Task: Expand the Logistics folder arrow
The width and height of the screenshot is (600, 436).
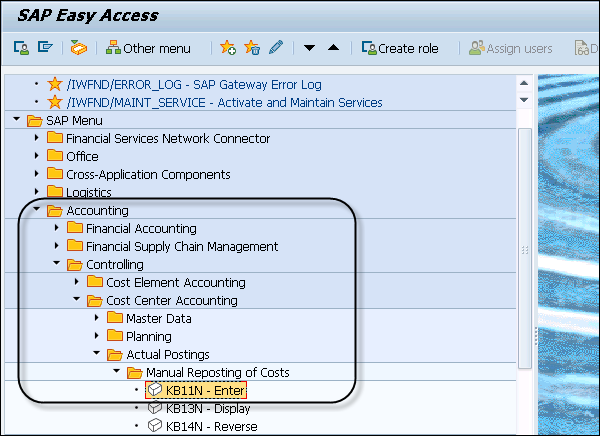Action: (x=37, y=192)
